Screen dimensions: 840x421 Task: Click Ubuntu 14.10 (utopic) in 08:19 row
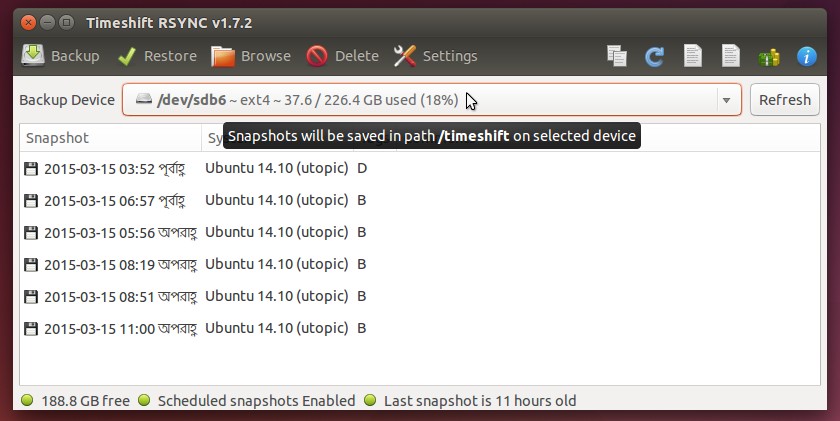(276, 265)
